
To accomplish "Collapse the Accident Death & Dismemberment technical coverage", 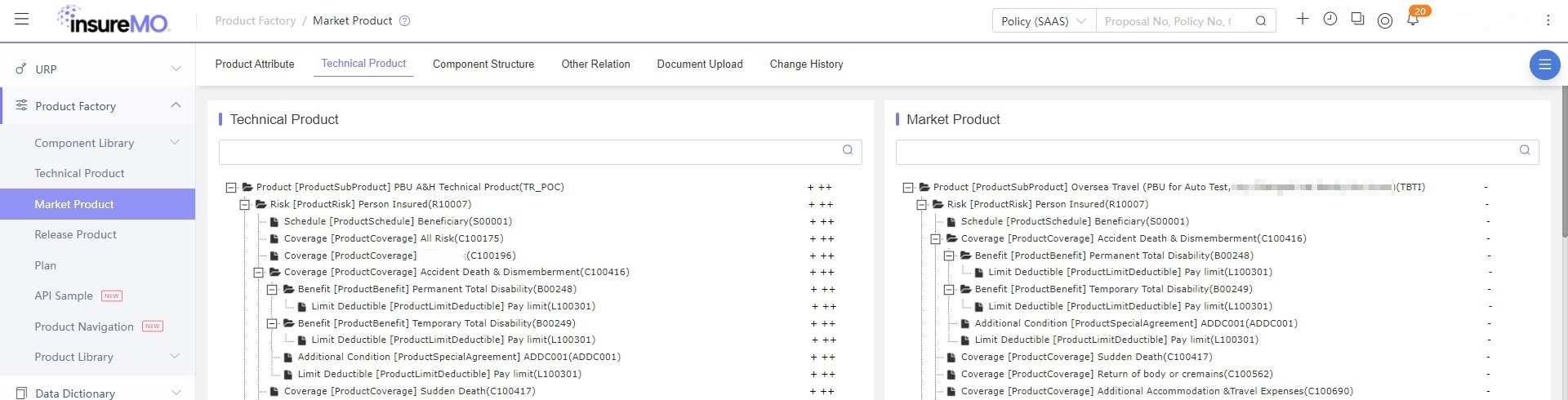I will (258, 273).
